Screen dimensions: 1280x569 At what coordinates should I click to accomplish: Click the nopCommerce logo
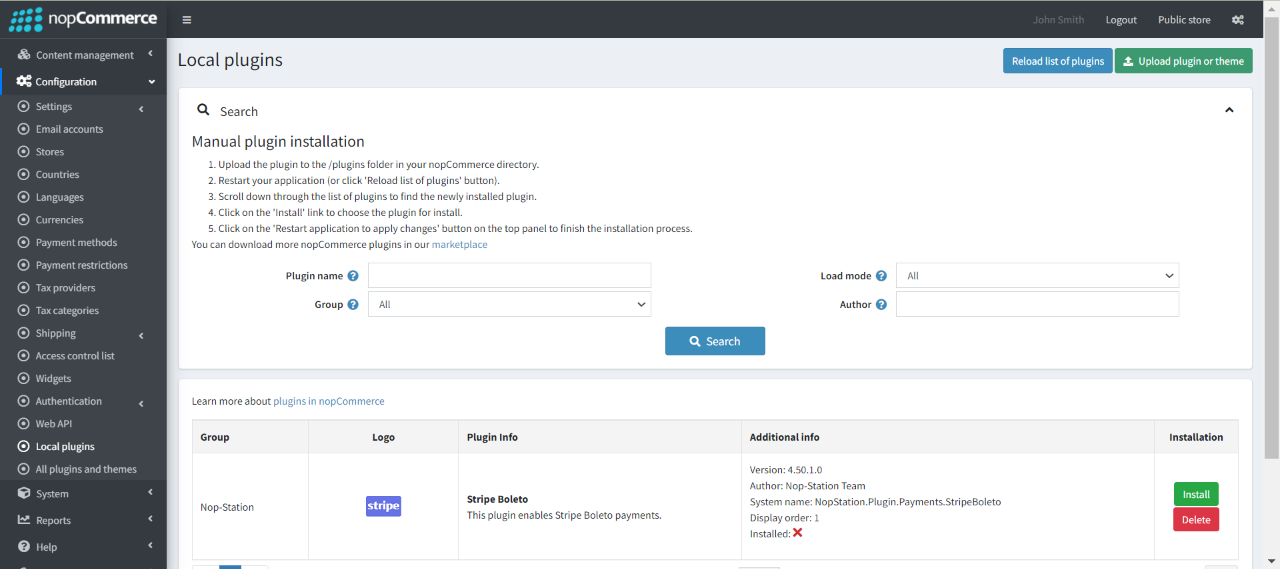coord(83,19)
